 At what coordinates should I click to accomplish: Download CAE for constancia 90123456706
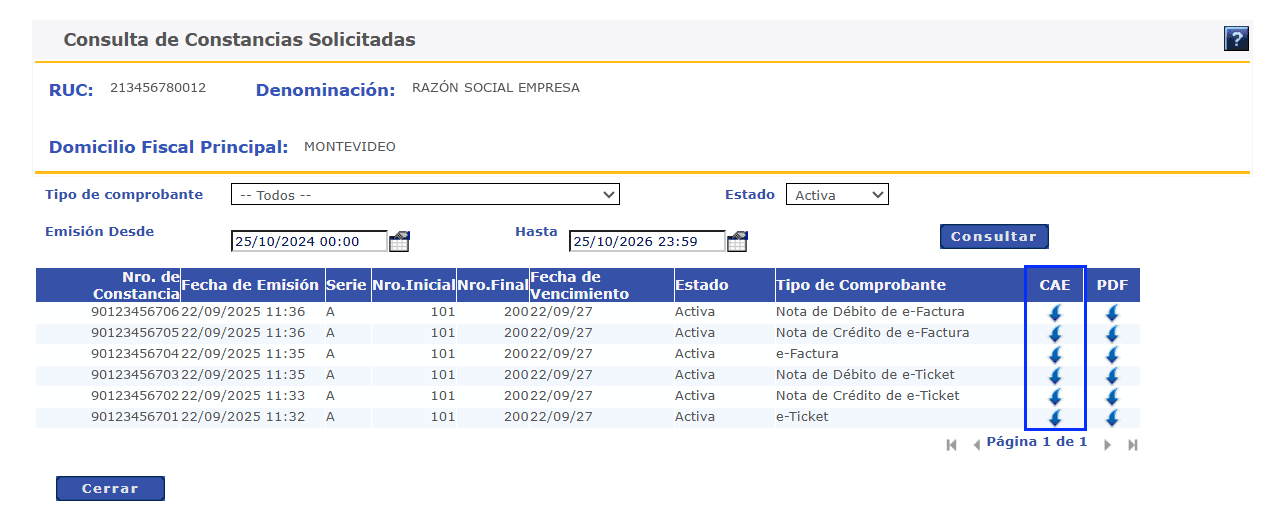(1055, 313)
